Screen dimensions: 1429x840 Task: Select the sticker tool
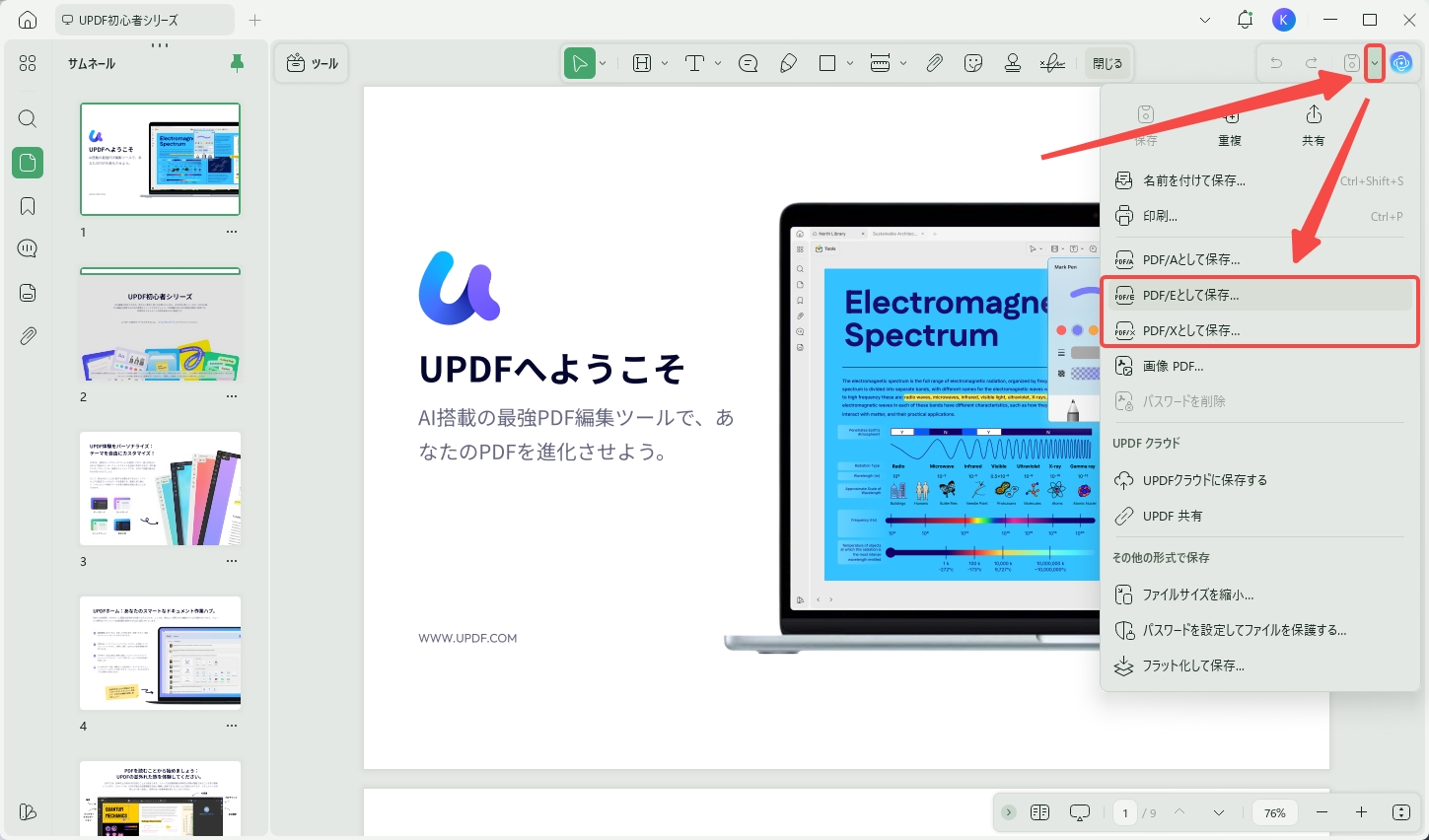pyautogui.click(x=973, y=62)
